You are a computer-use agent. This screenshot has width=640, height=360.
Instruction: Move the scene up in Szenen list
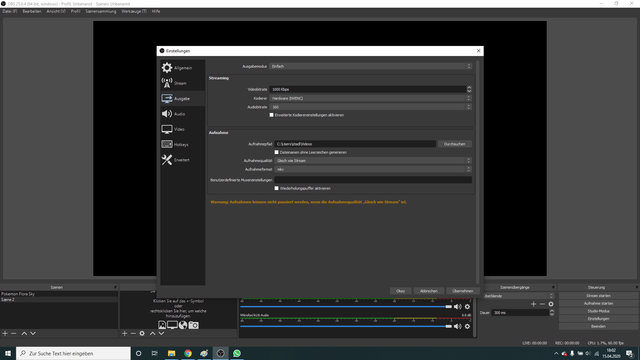point(24,333)
